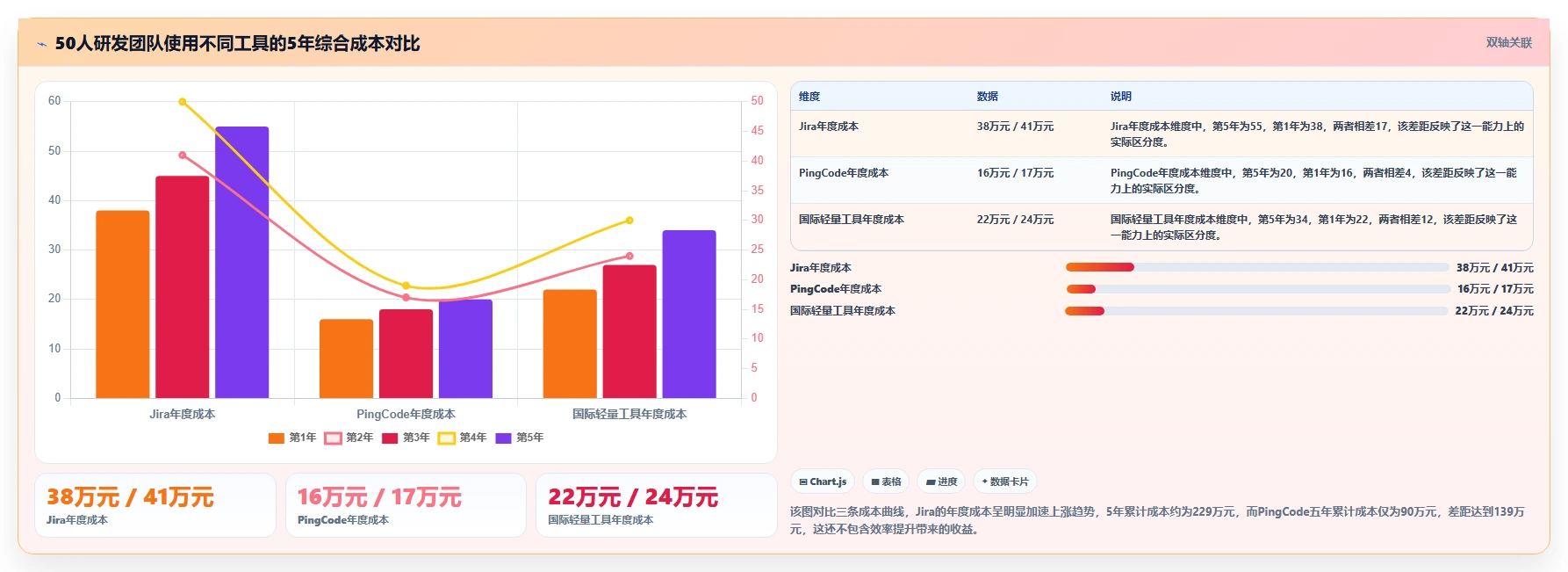Click the pink 第2年 line point above 国际轻量工具
The width and height of the screenshot is (1568, 572).
pyautogui.click(x=629, y=256)
